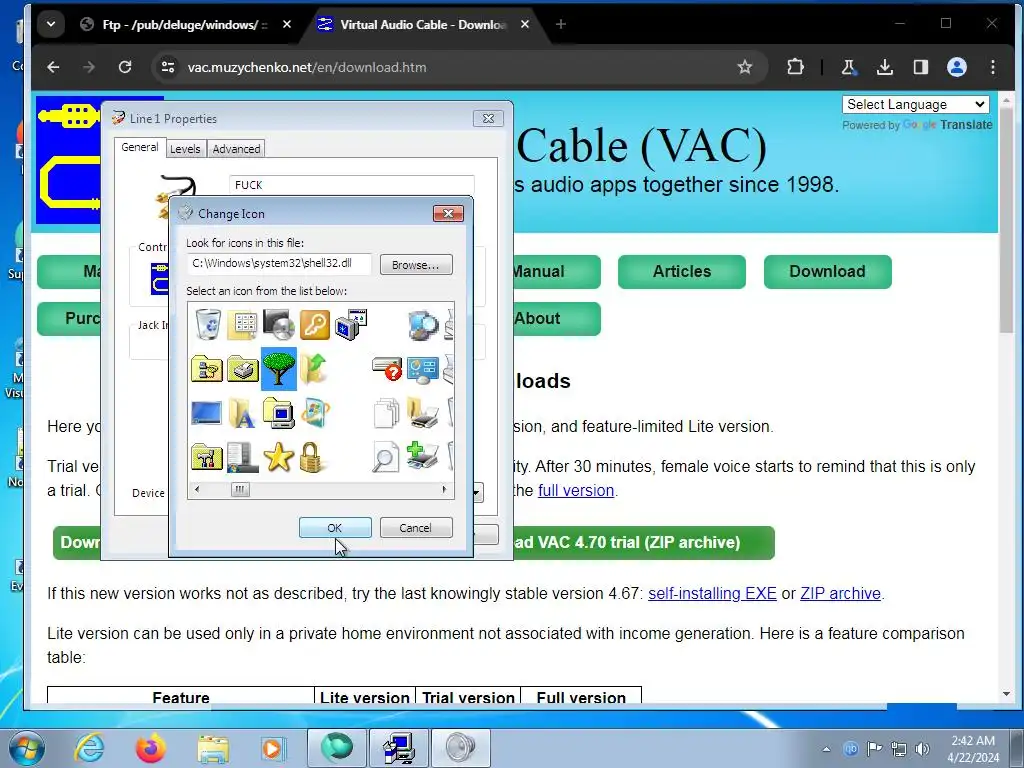The image size is (1024, 768).
Task: Open the browser downloads icon
Action: [x=885, y=67]
